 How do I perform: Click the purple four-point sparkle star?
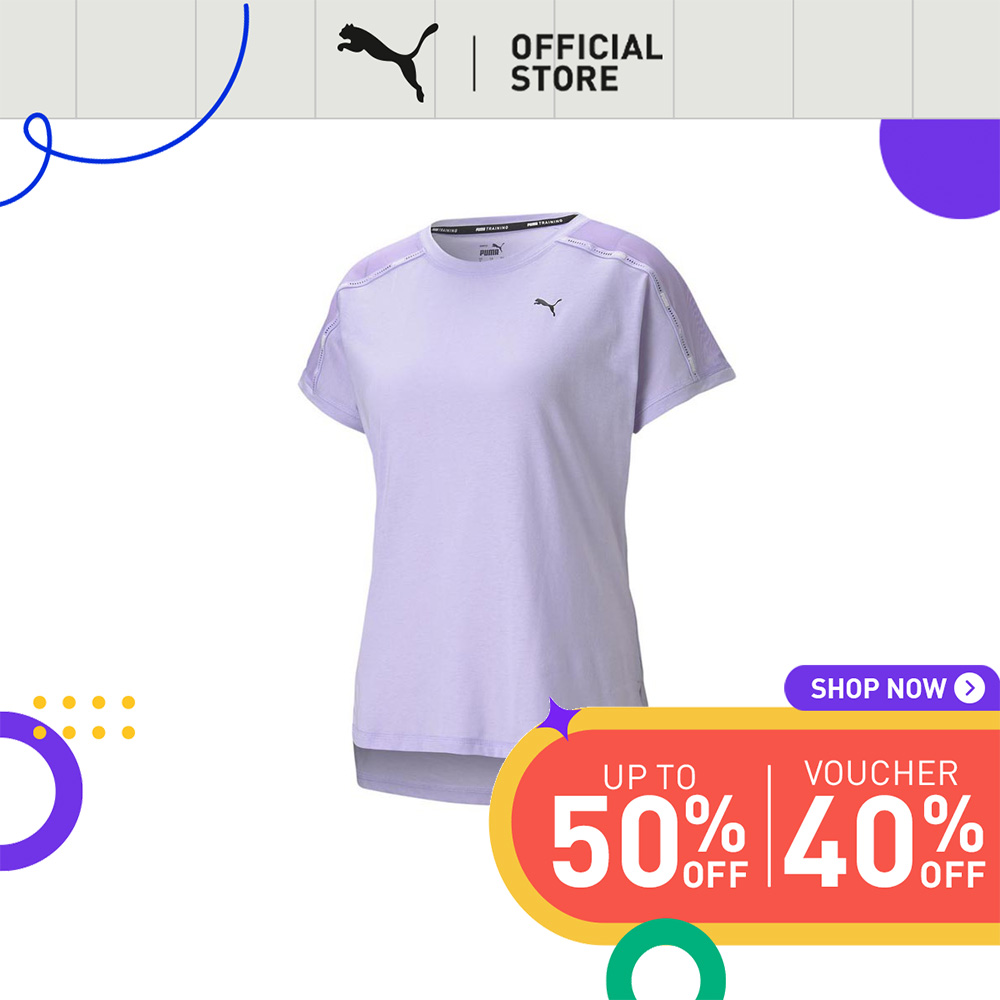click(556, 719)
